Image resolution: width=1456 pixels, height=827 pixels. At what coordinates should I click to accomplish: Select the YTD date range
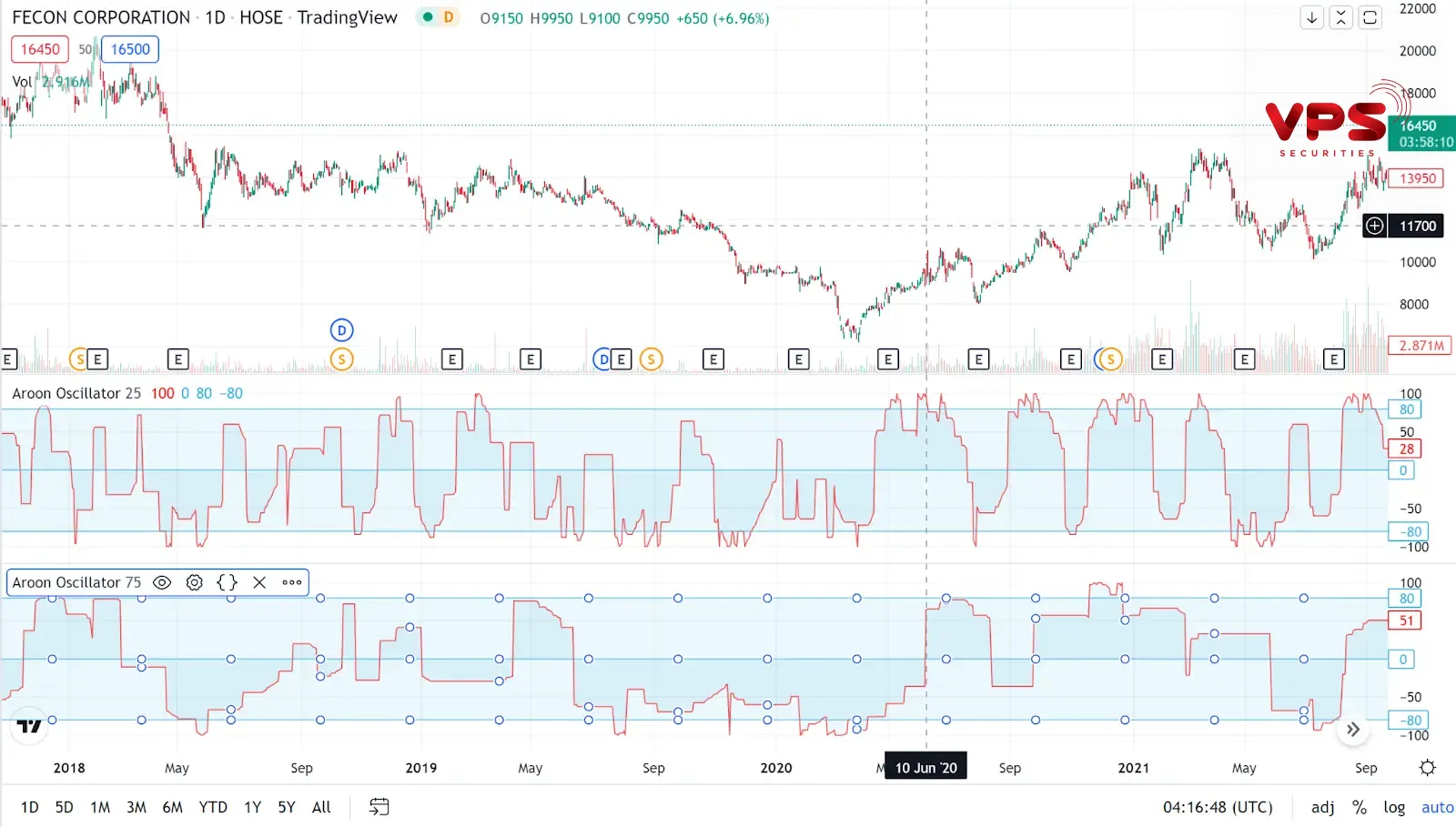pos(213,807)
